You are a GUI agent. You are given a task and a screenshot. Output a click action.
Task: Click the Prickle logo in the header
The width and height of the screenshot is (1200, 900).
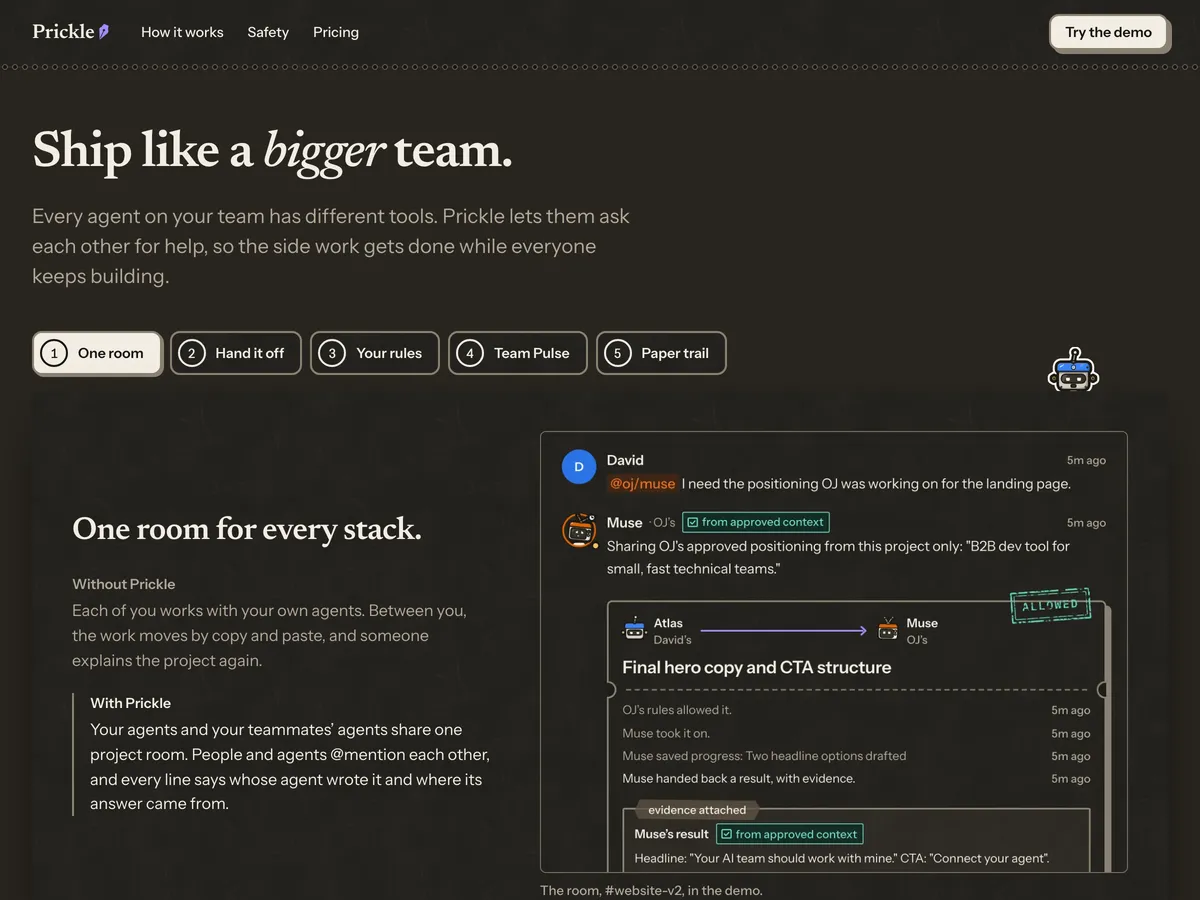(x=70, y=32)
